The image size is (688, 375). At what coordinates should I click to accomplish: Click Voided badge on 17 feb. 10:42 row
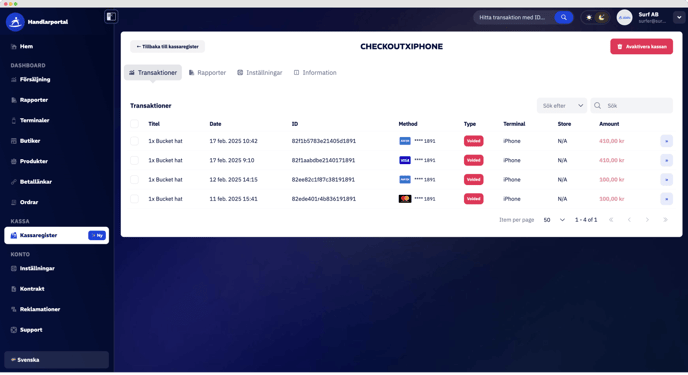(473, 141)
